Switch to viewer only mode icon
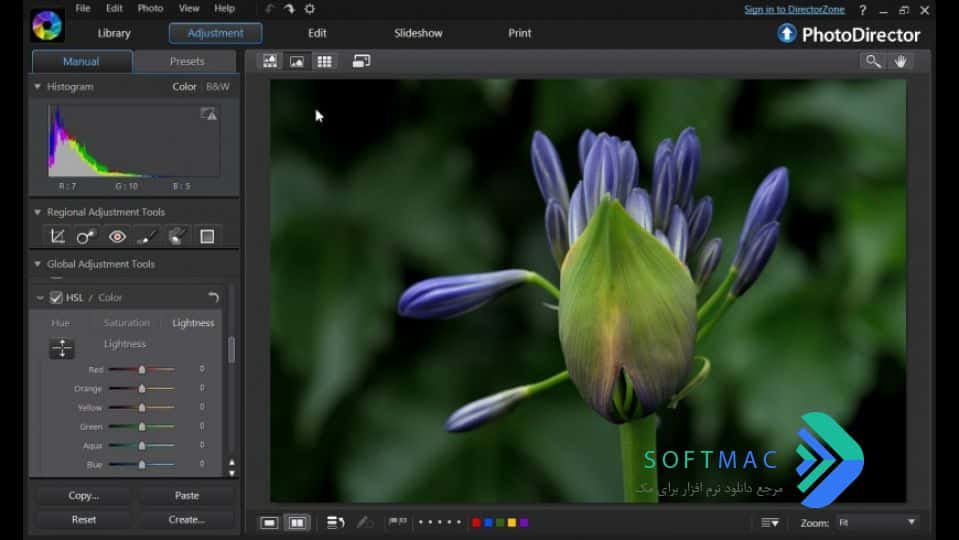959x540 pixels. point(297,61)
